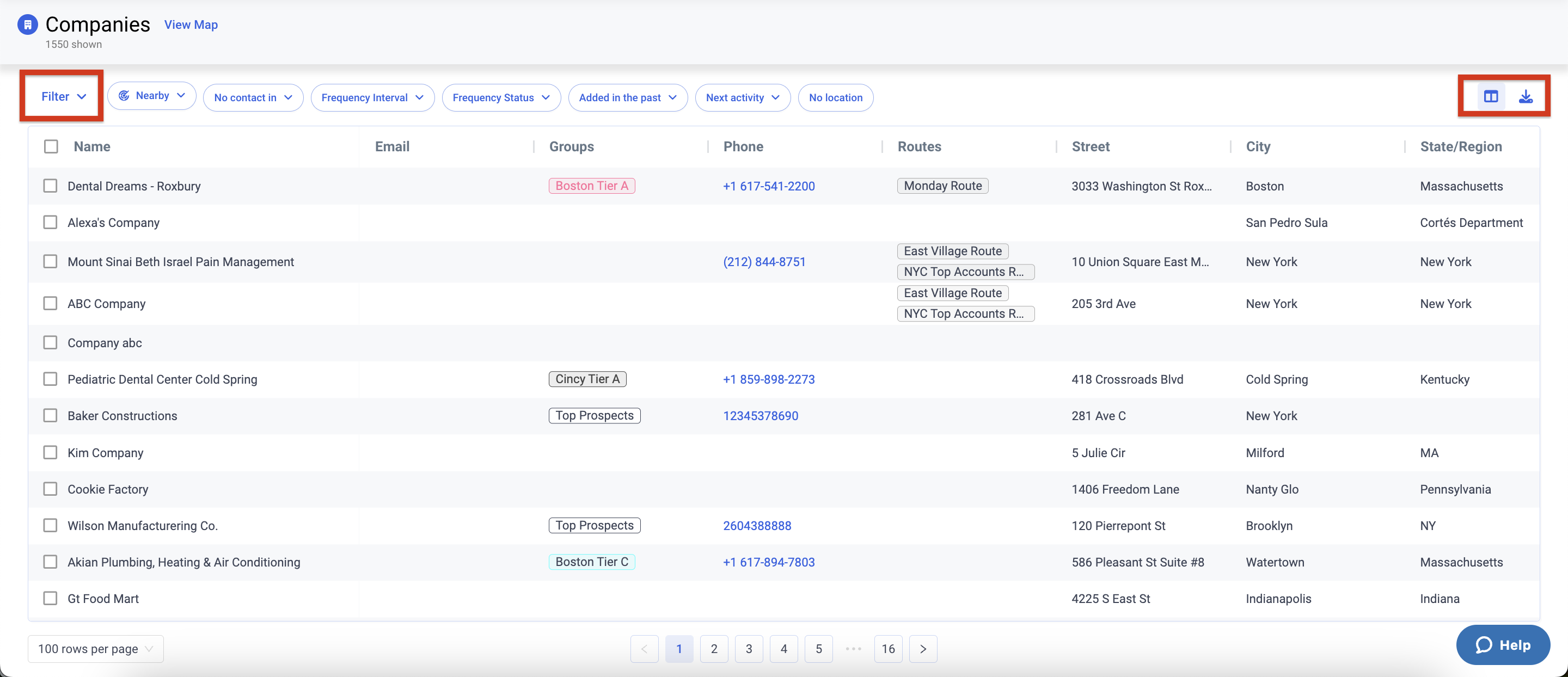Select all rows checkbox in header

click(x=51, y=146)
